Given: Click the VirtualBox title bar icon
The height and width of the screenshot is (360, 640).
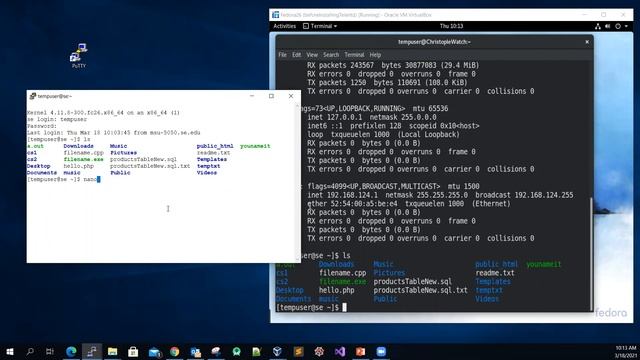Looking at the screenshot, I should coord(276,15).
